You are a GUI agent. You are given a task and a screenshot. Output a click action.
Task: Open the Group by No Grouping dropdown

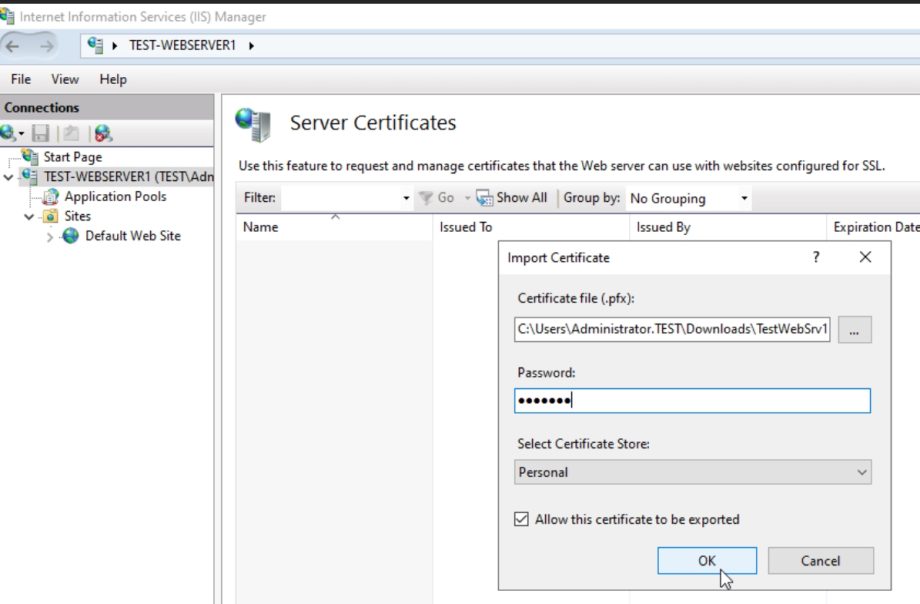tap(742, 198)
